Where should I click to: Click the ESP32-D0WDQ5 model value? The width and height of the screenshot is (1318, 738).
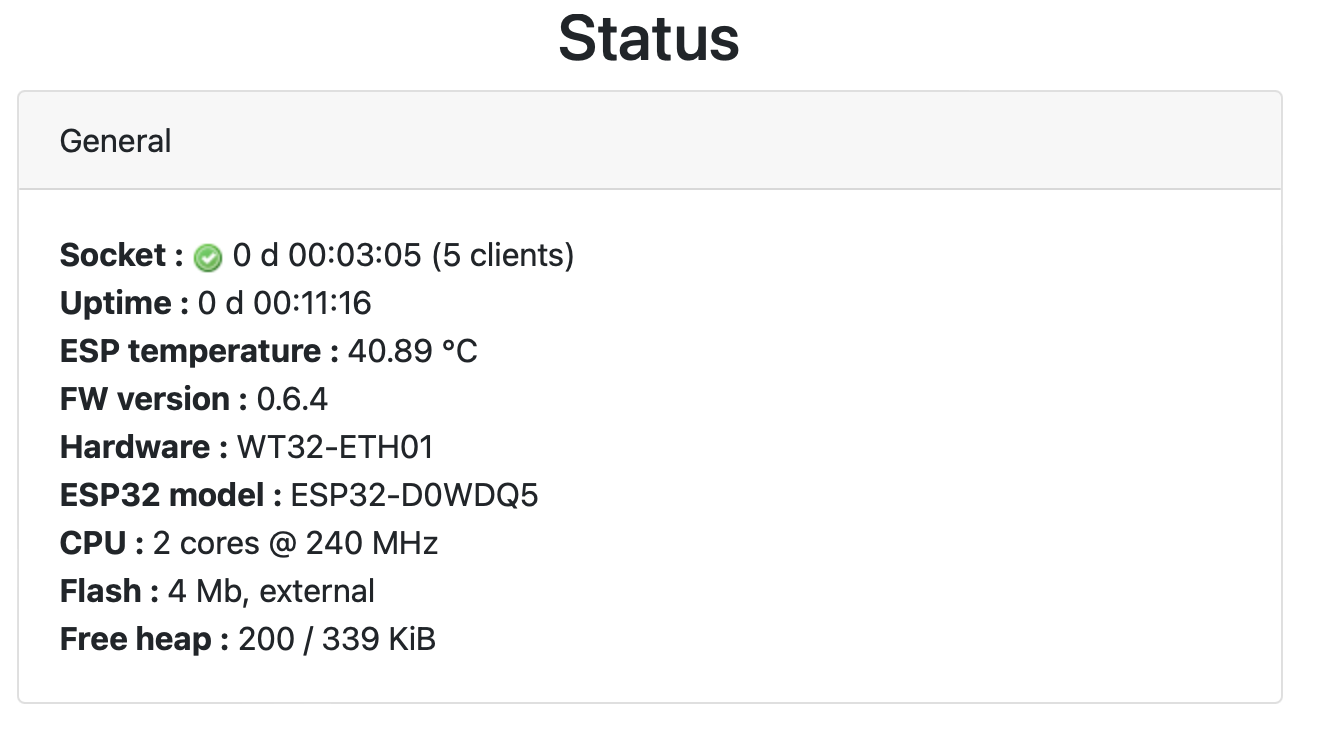coord(414,495)
